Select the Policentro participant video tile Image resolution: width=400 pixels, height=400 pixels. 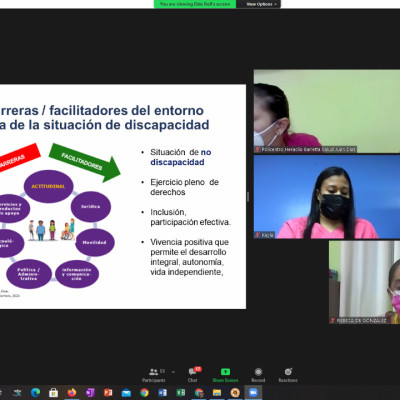327,111
